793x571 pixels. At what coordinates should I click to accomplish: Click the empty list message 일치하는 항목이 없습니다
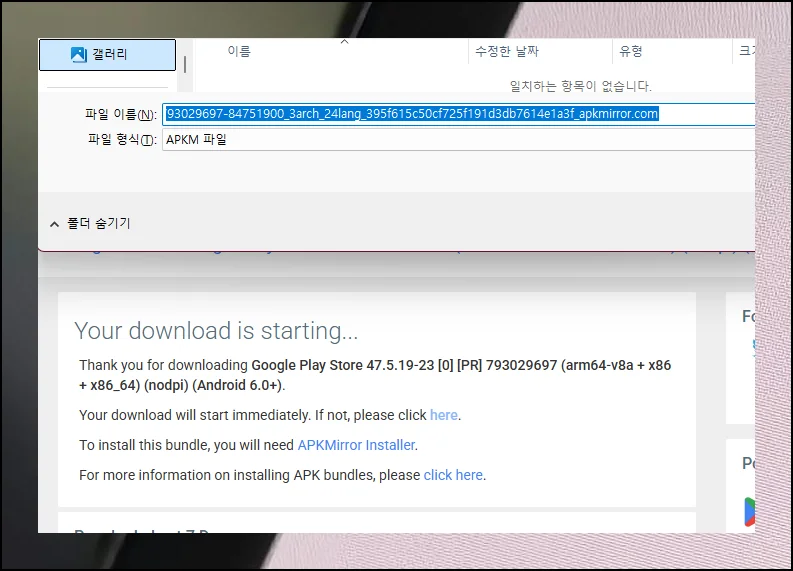(x=580, y=86)
